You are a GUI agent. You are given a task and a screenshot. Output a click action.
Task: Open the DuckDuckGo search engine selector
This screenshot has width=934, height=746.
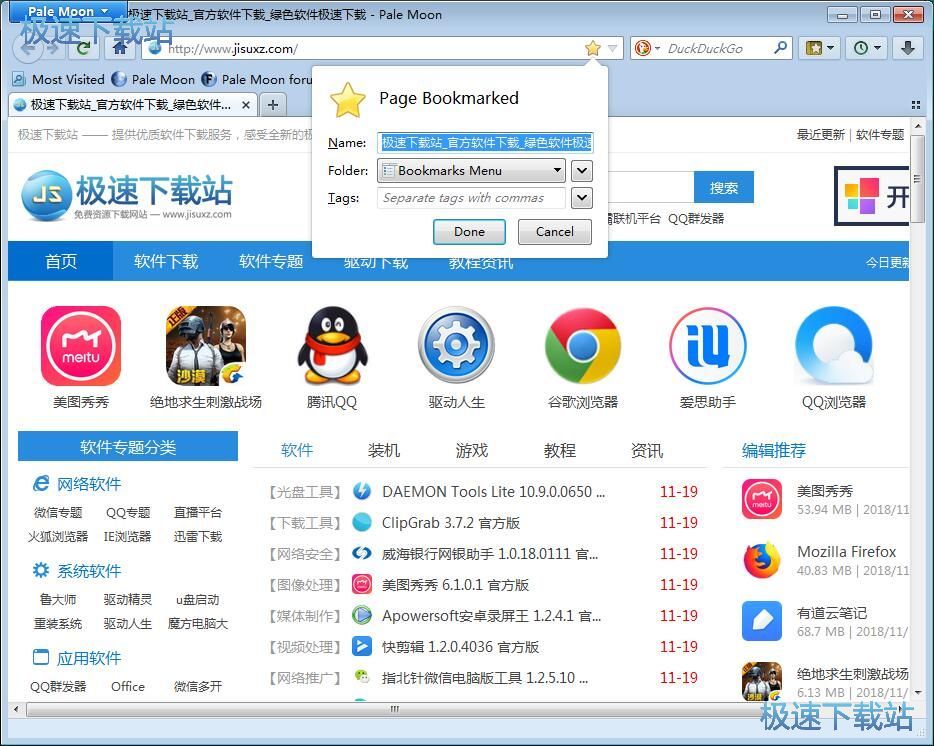(x=647, y=48)
